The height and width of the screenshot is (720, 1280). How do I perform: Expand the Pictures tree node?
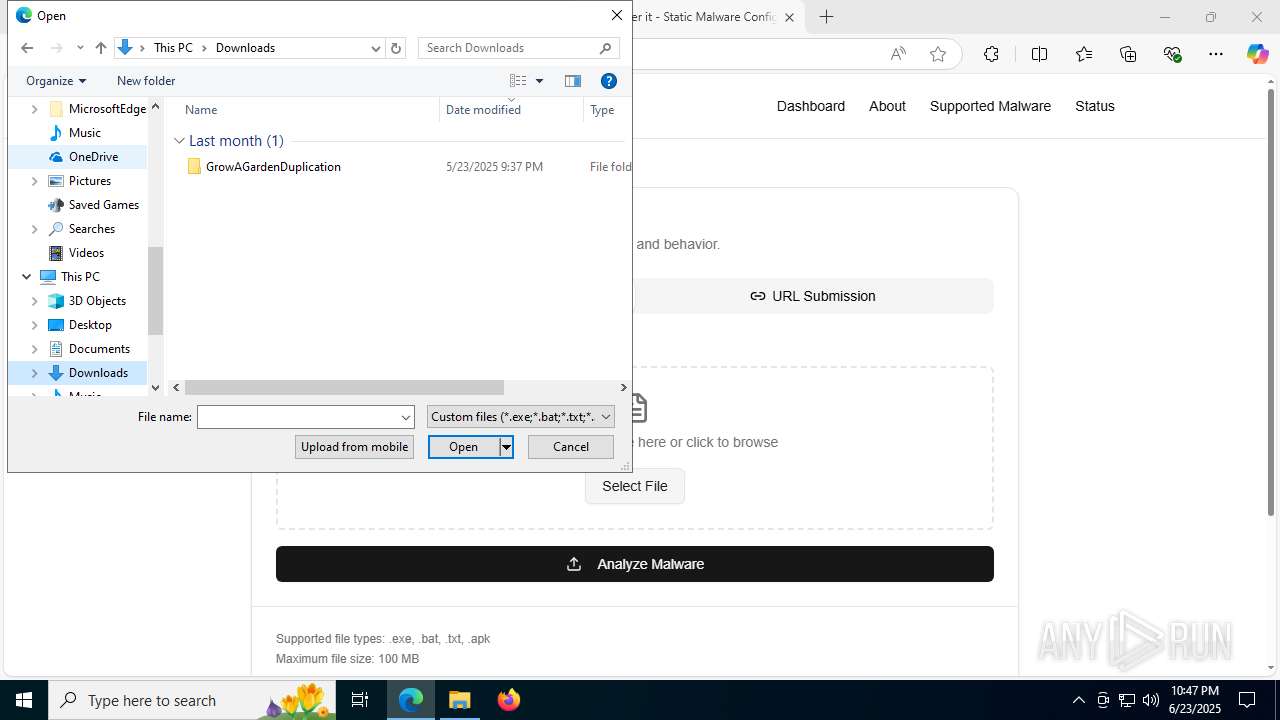(x=34, y=181)
